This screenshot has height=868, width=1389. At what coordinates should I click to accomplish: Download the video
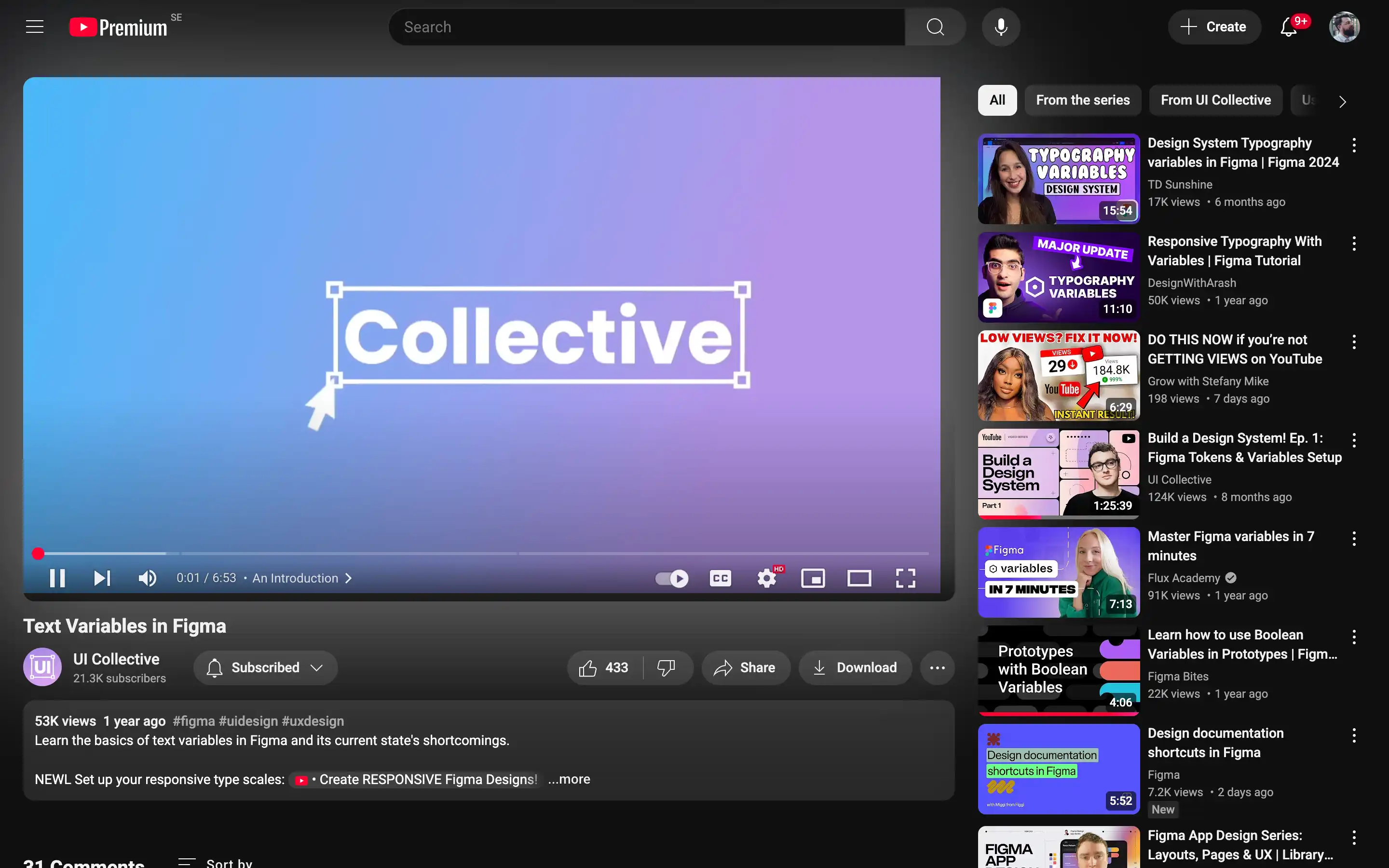[855, 668]
